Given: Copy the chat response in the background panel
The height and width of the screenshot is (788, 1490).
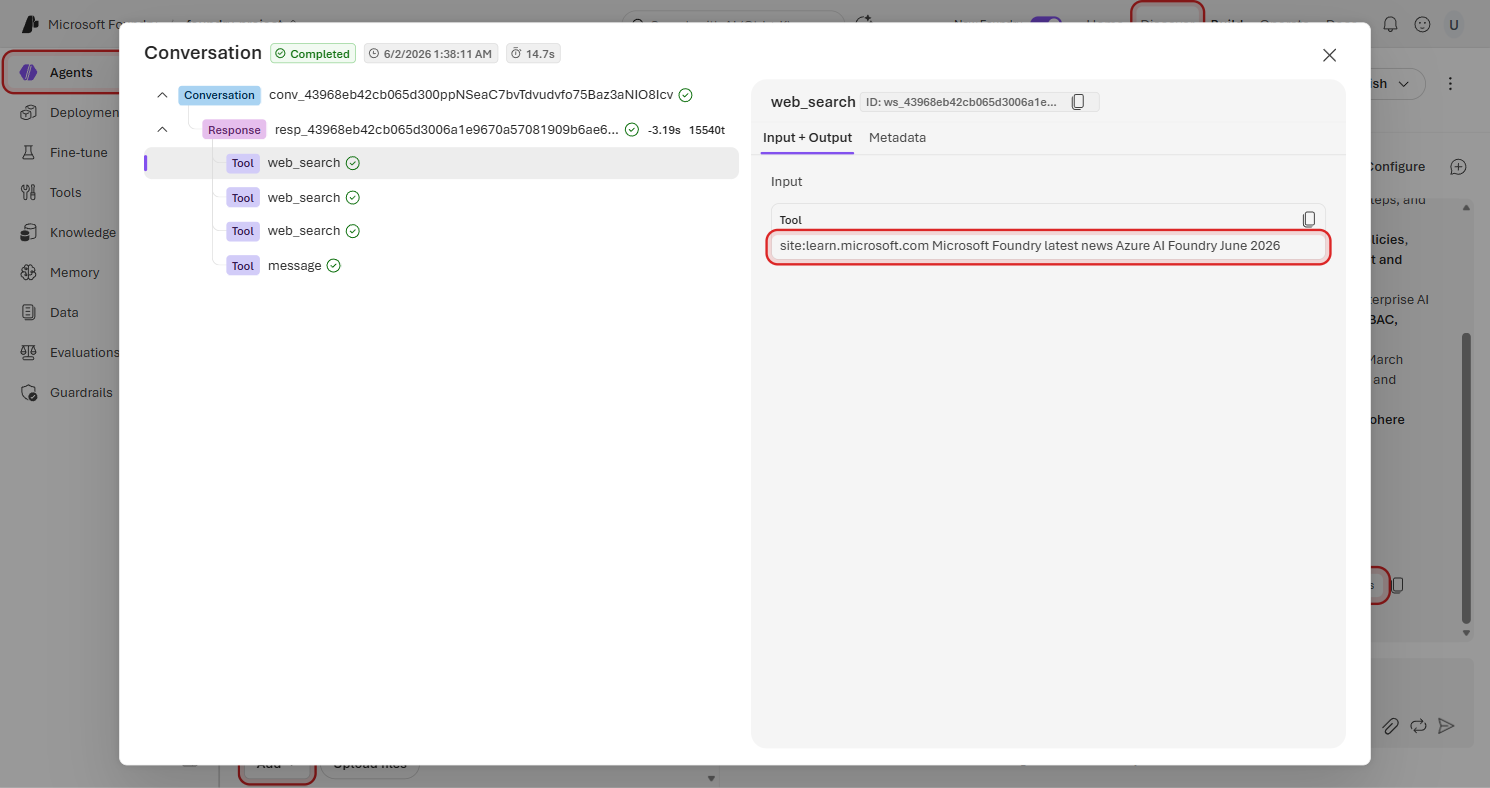Looking at the screenshot, I should click(x=1398, y=585).
